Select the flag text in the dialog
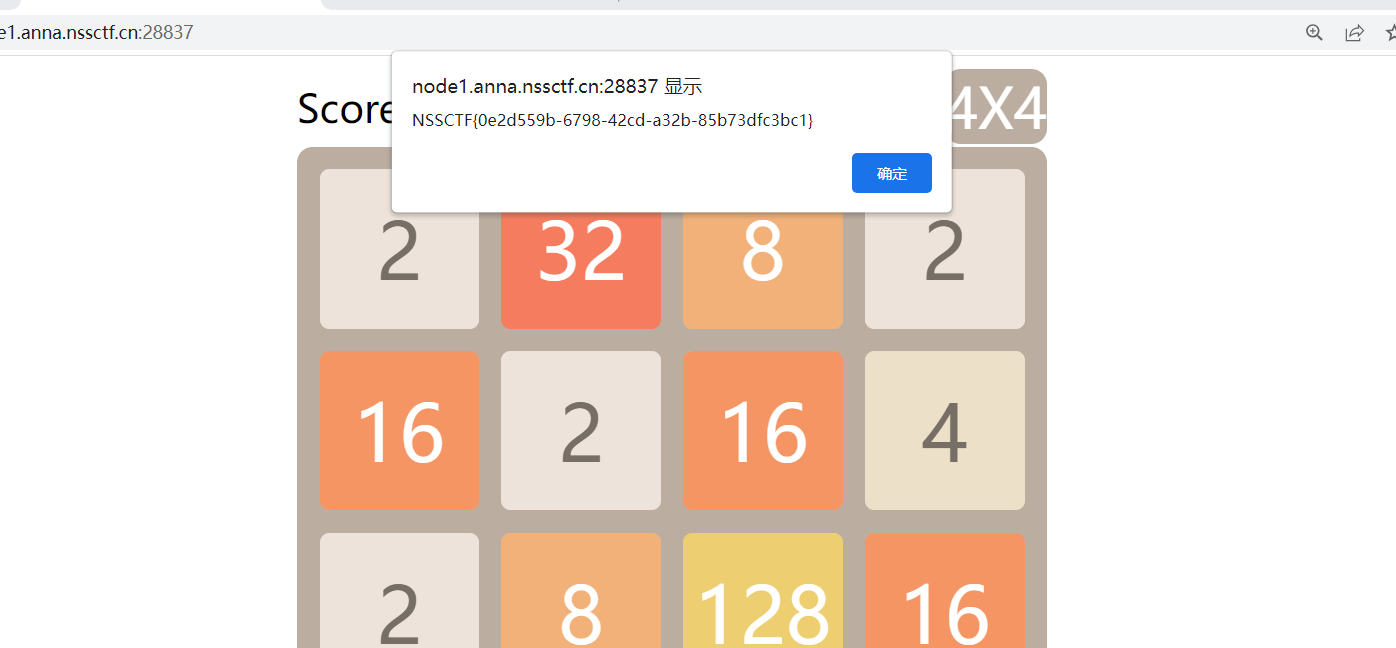Screen dimensions: 1396x648 [612, 120]
